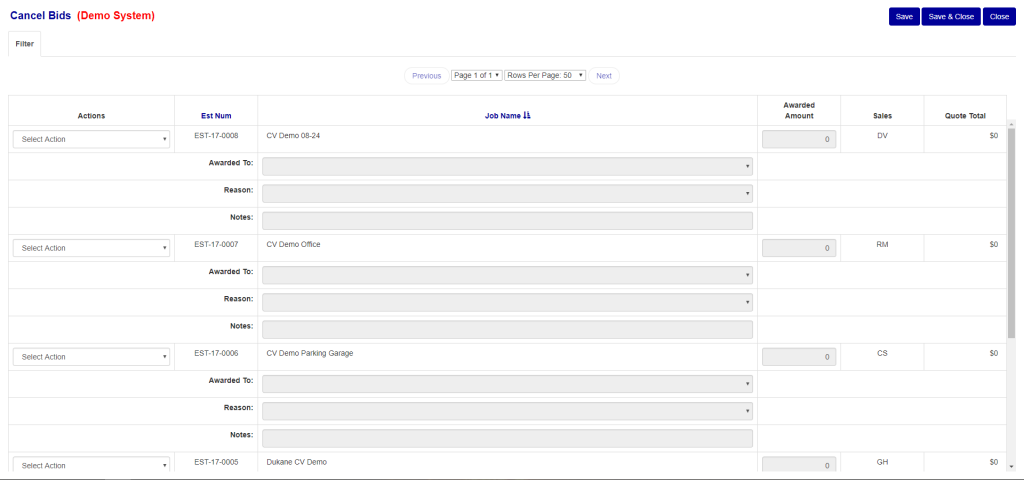Open Select Action for EST-17-0008
This screenshot has height=480, width=1024.
(x=91, y=139)
